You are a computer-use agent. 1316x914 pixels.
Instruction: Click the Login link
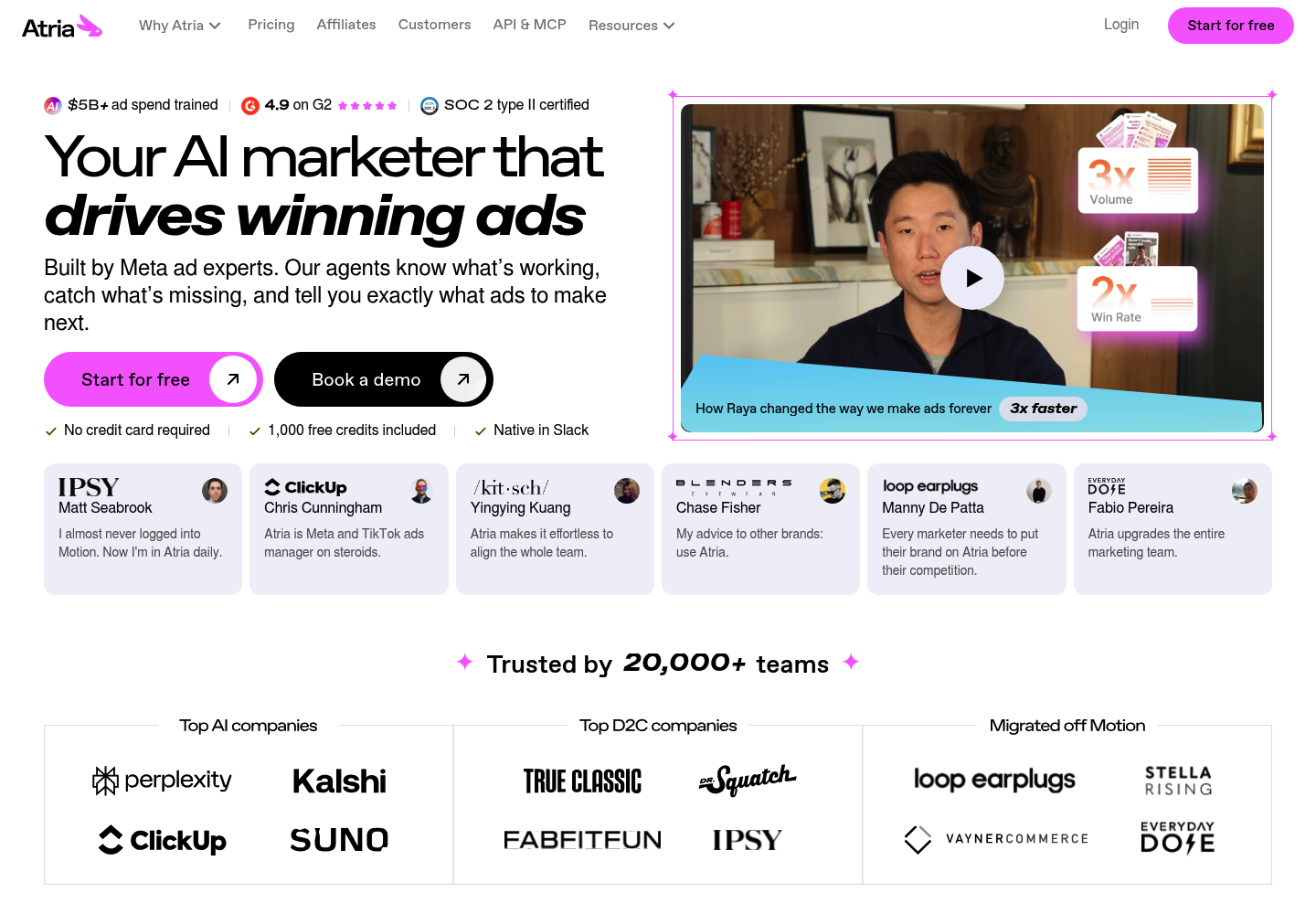coord(1121,25)
